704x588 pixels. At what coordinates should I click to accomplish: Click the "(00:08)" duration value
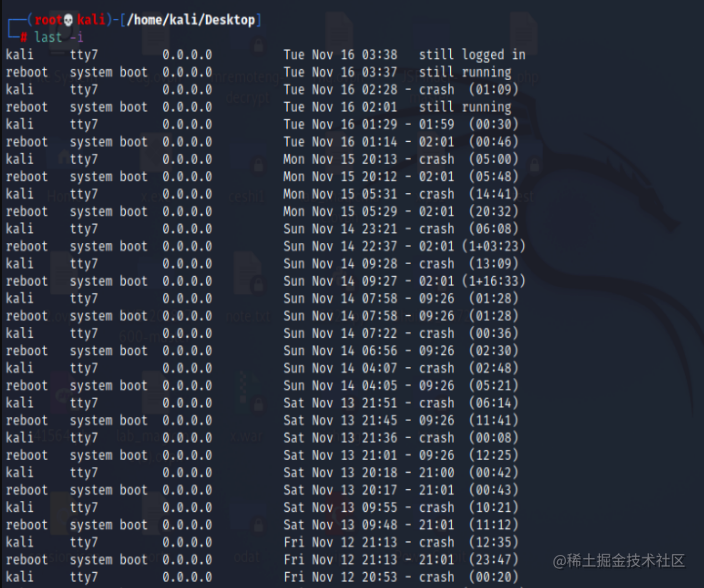pyautogui.click(x=493, y=438)
